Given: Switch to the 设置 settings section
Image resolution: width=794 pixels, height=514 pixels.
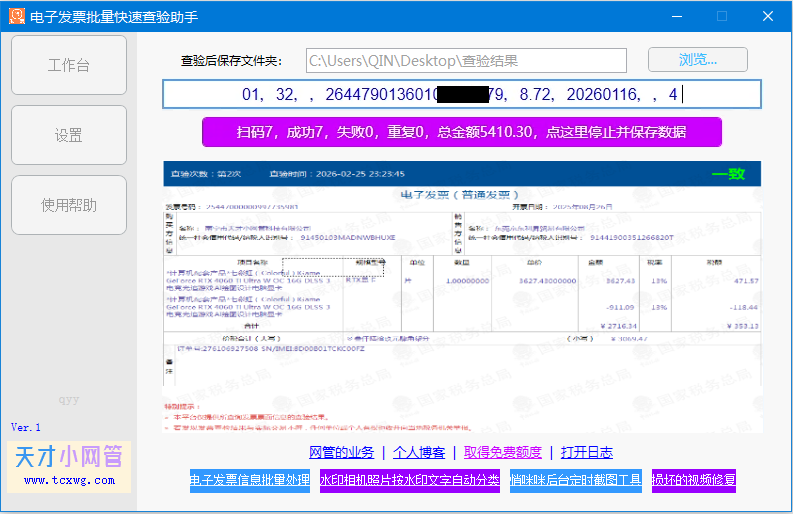Looking at the screenshot, I should pos(69,136).
